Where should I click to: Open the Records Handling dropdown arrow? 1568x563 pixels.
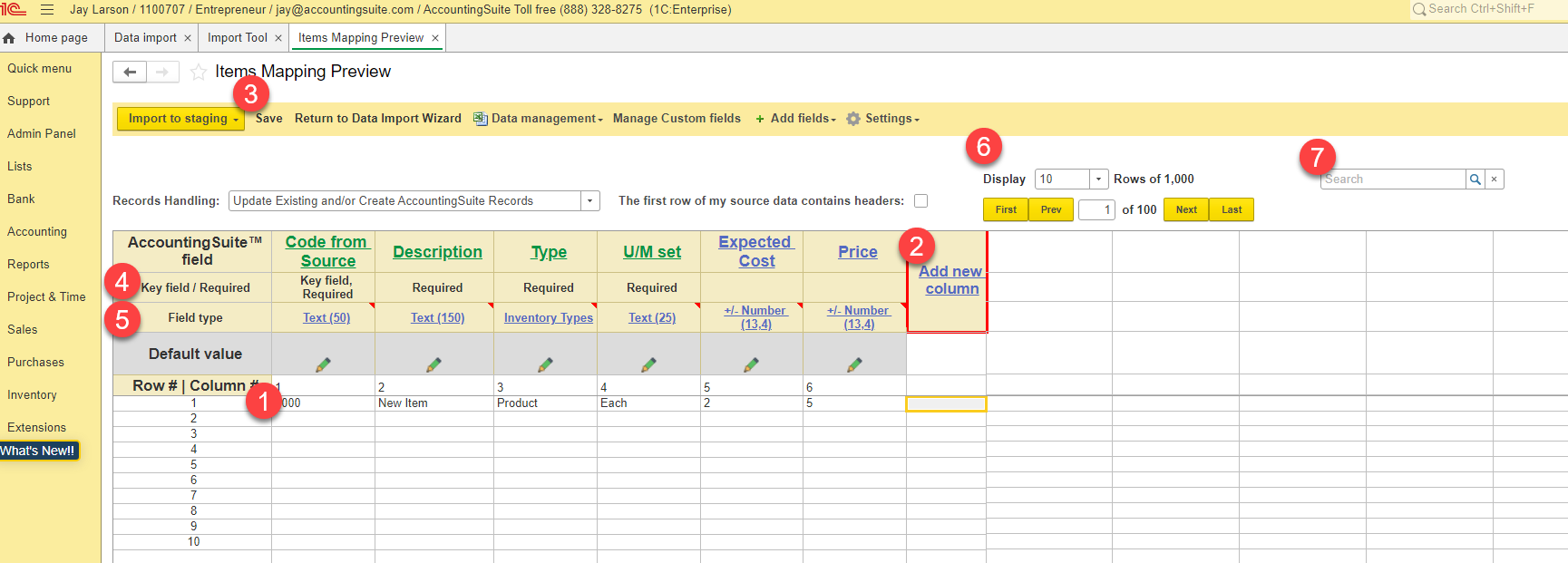click(x=590, y=201)
